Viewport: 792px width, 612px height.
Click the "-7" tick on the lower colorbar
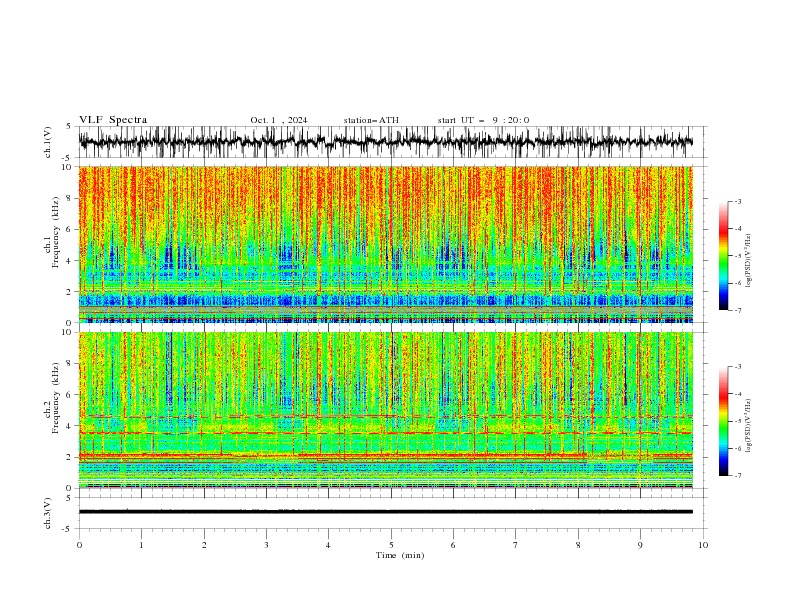[x=737, y=476]
